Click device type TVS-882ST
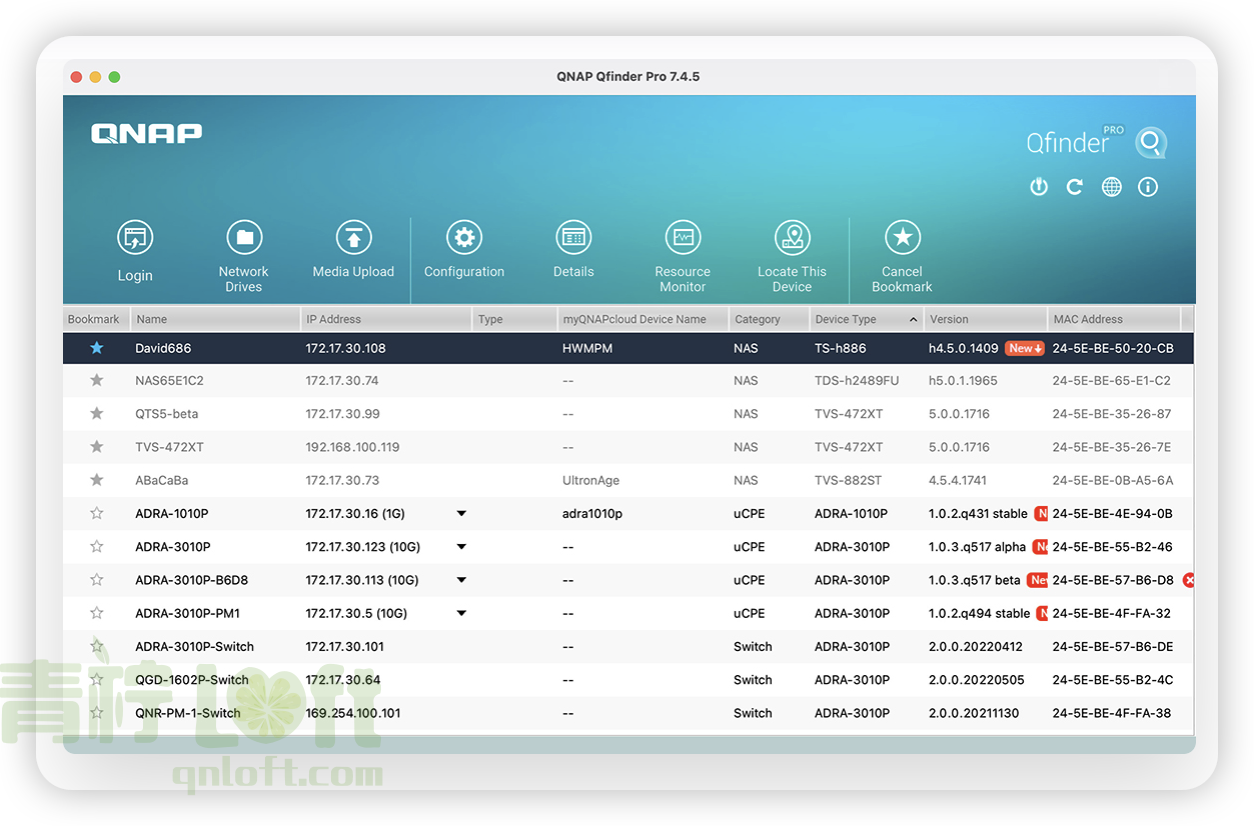Image resolution: width=1254 pixels, height=826 pixels. coord(848,480)
